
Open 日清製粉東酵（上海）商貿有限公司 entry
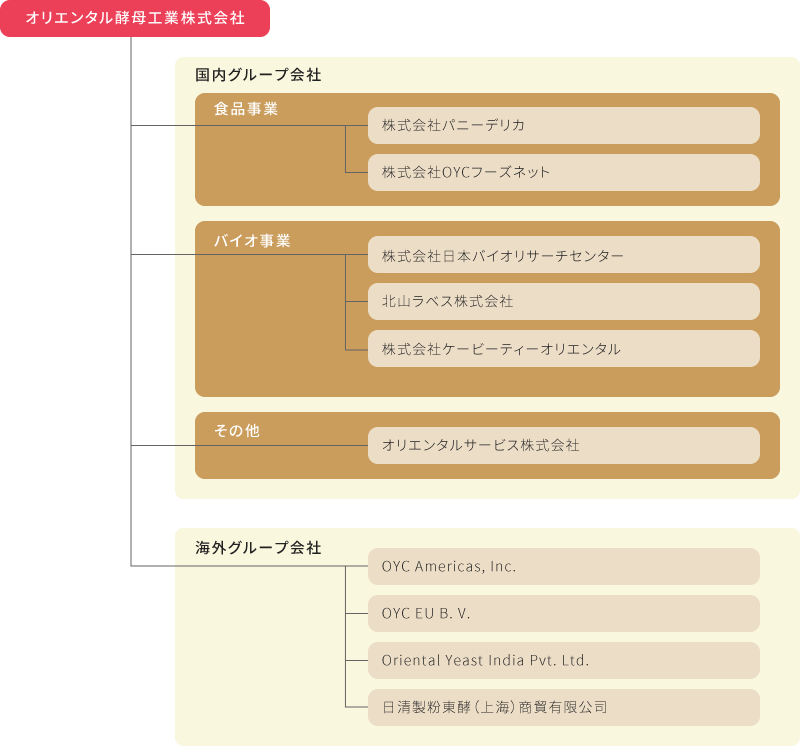pyautogui.click(x=563, y=707)
